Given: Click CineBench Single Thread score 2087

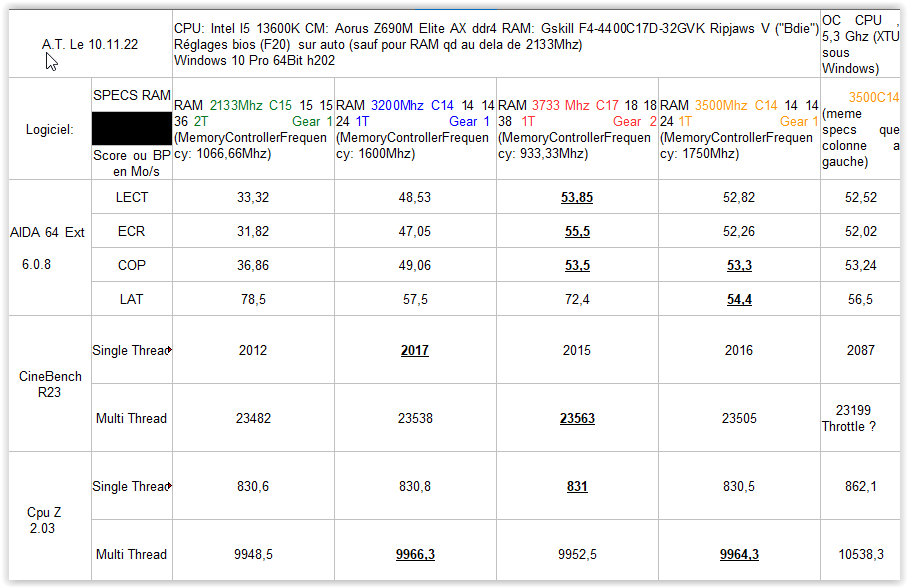Looking at the screenshot, I should coord(861,350).
